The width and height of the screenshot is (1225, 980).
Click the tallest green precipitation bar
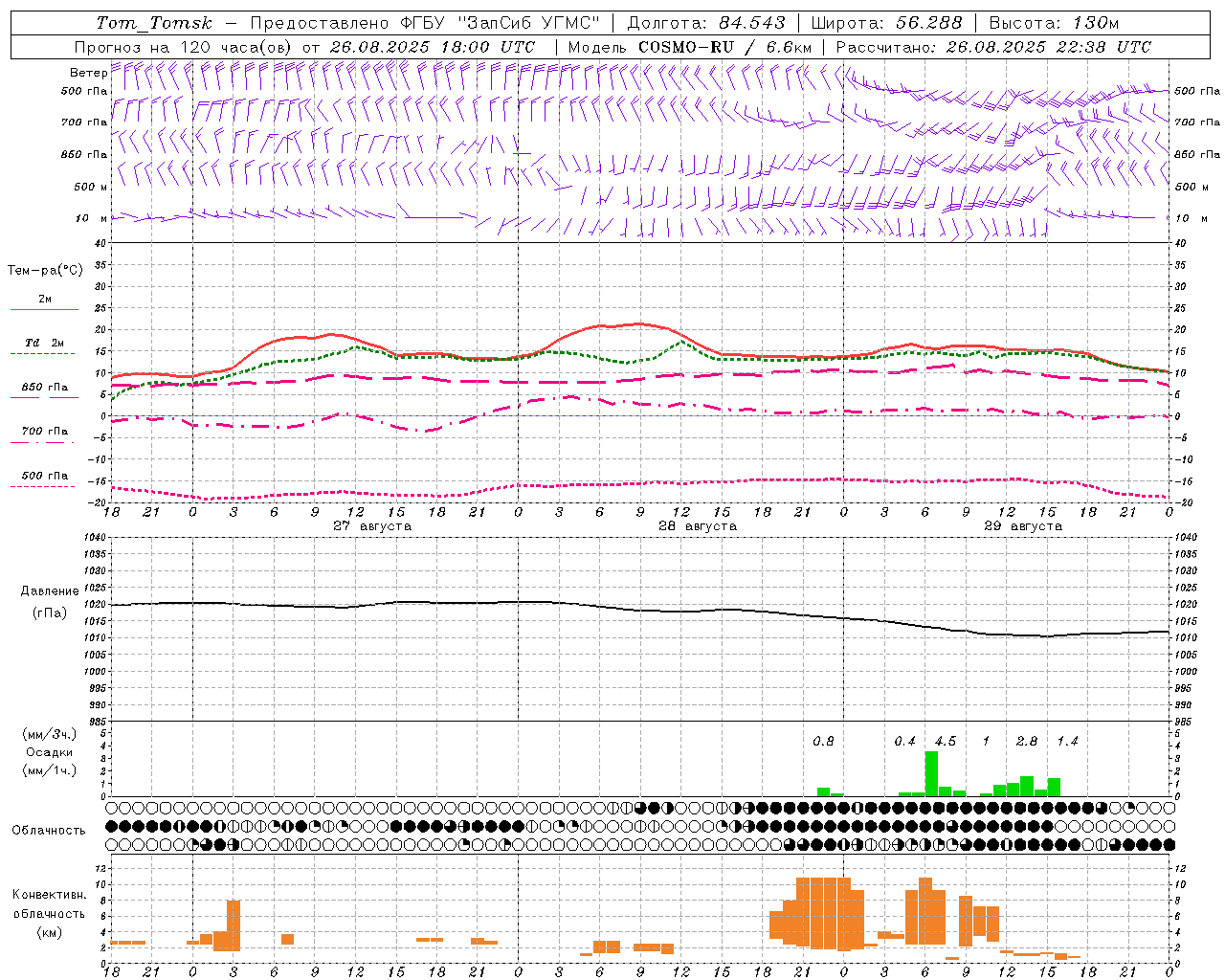(x=931, y=773)
